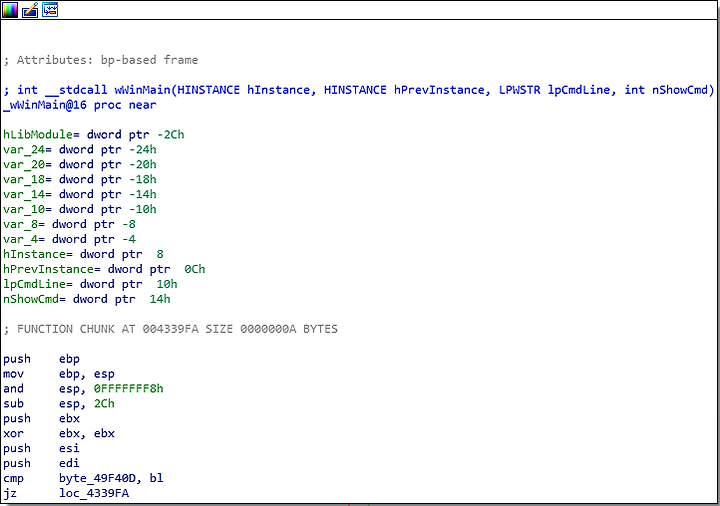Click var_4 dword ptr -4 line
The height and width of the screenshot is (506, 720).
pyautogui.click(x=69, y=239)
